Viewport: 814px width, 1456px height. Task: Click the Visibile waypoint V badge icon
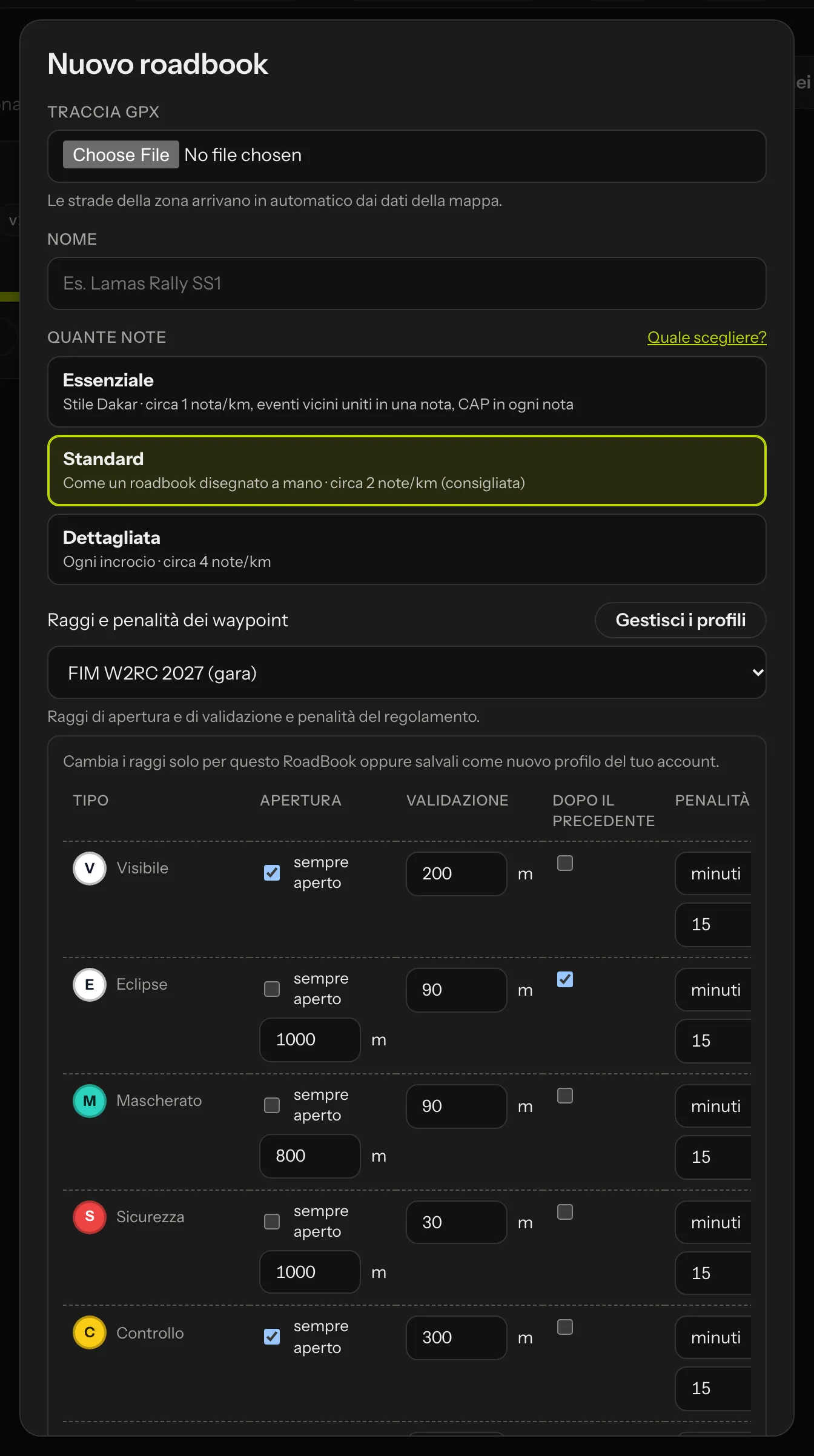(90, 868)
